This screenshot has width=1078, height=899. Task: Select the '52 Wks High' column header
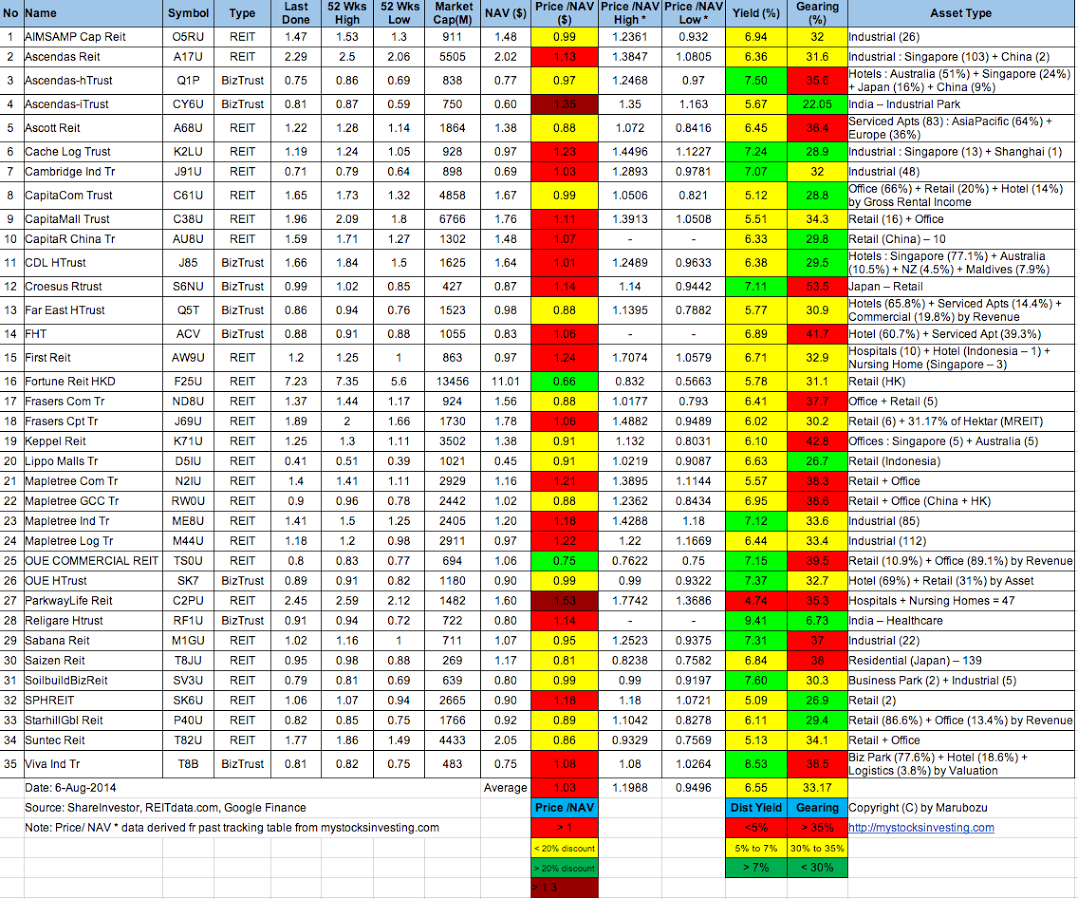[x=347, y=14]
